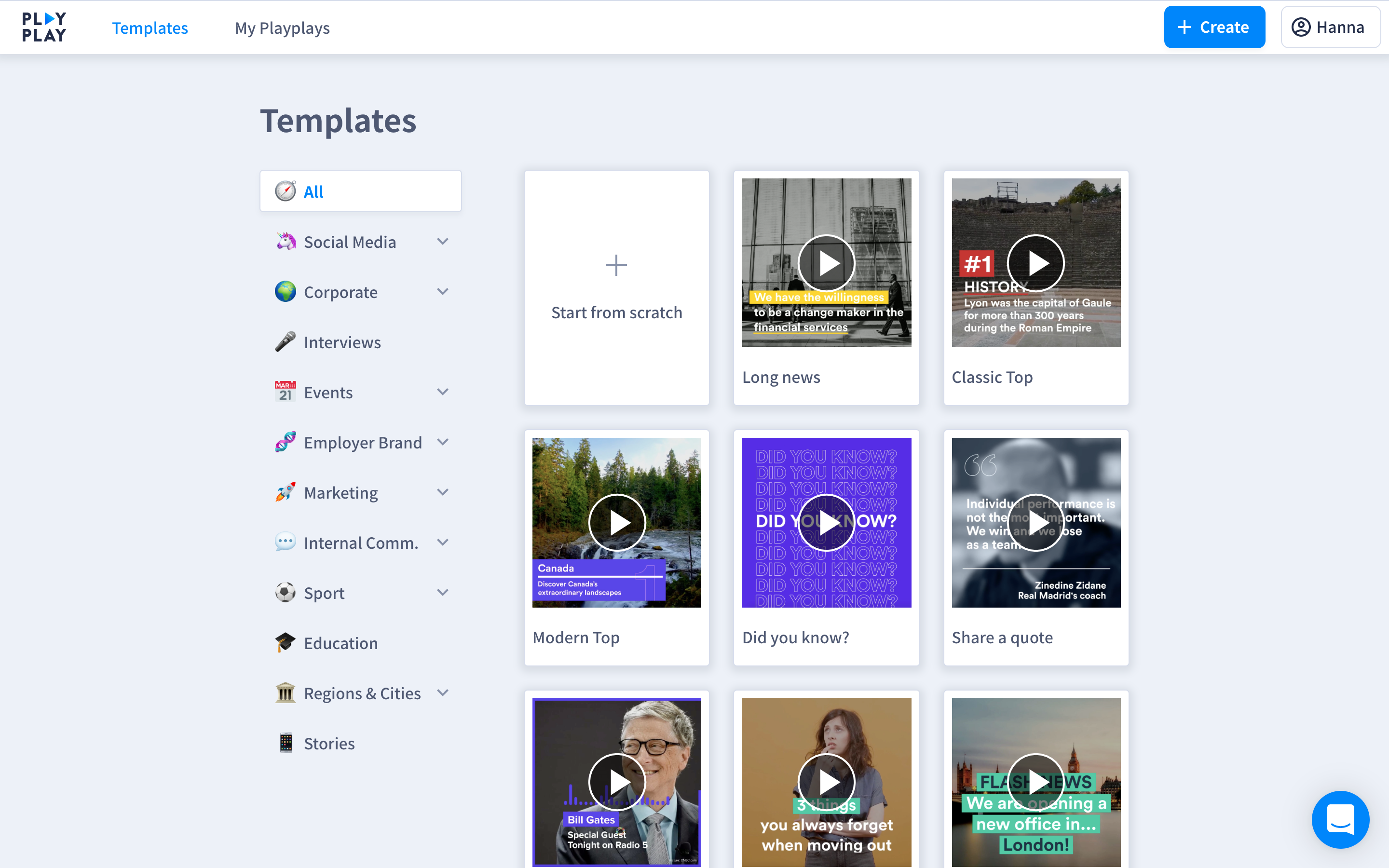Click the Modern Top template title
Screen dimensions: 1389x868
click(x=576, y=637)
